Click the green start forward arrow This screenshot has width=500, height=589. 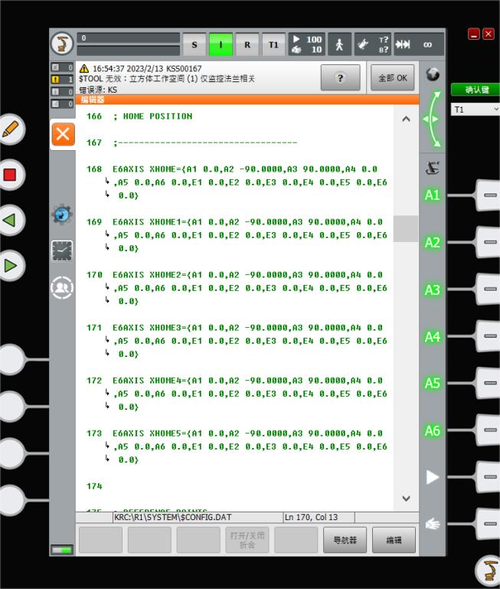point(10,266)
